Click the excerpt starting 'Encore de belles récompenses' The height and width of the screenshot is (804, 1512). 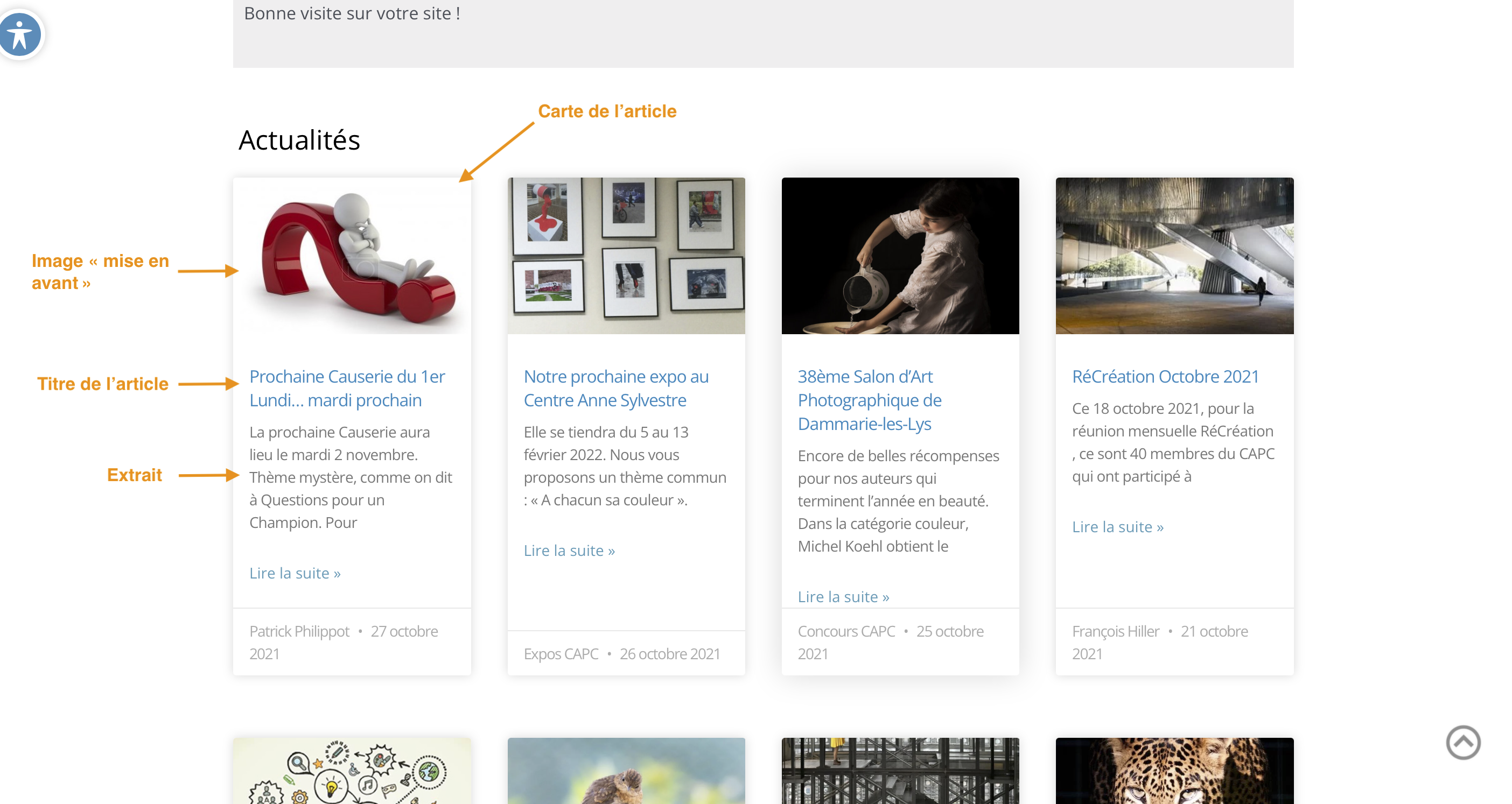point(898,501)
